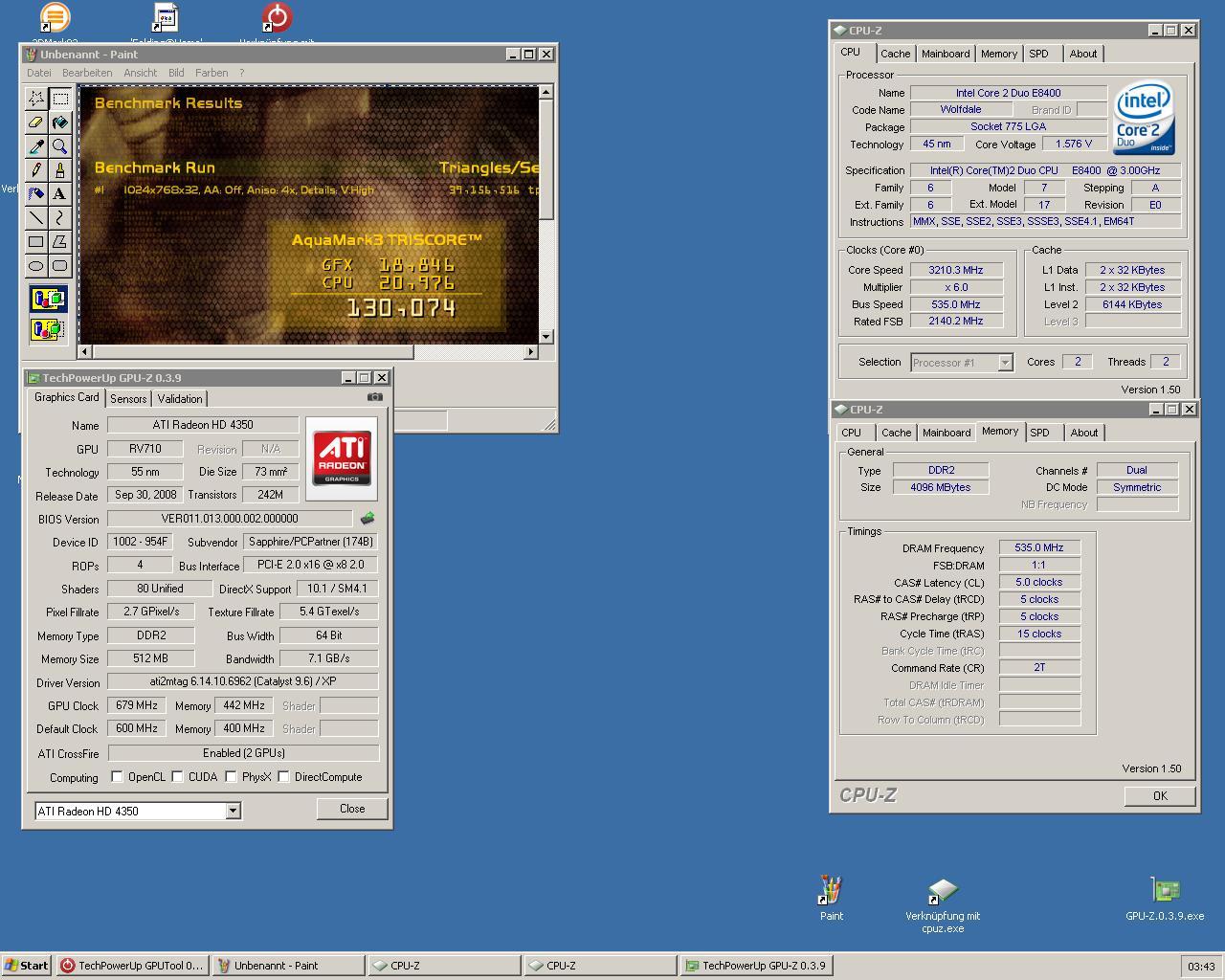Click the BIOS save chip icon in GPU-Z
Viewport: 1225px width, 980px height.
coord(367,519)
